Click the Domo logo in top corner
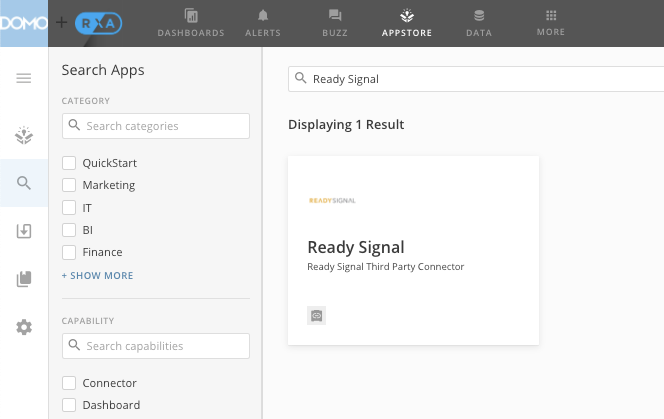The height and width of the screenshot is (419, 664). [24, 23]
